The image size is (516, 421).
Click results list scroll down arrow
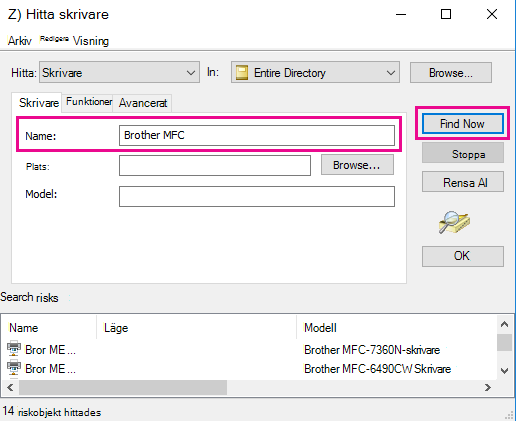click(504, 370)
